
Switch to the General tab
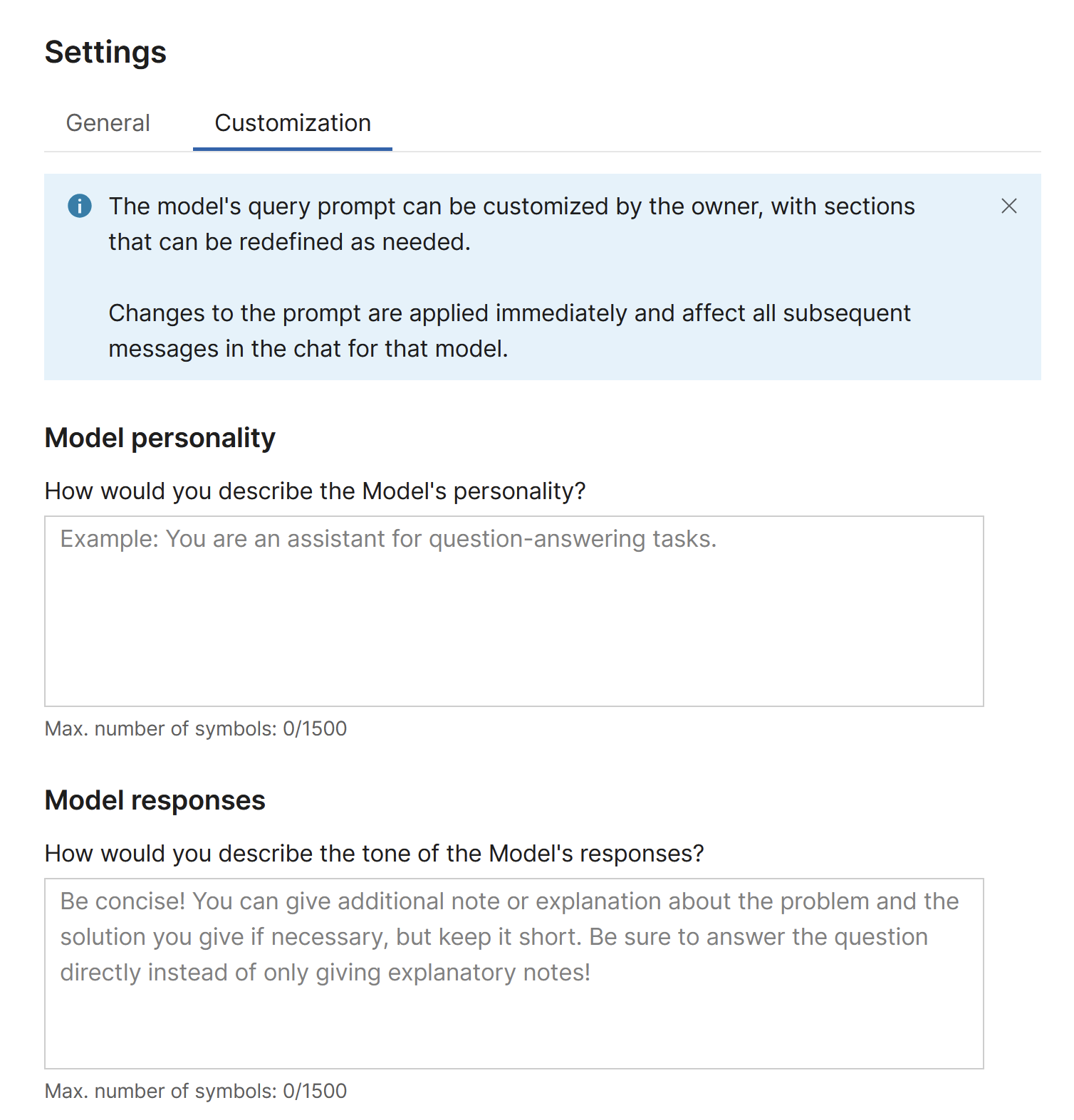108,123
